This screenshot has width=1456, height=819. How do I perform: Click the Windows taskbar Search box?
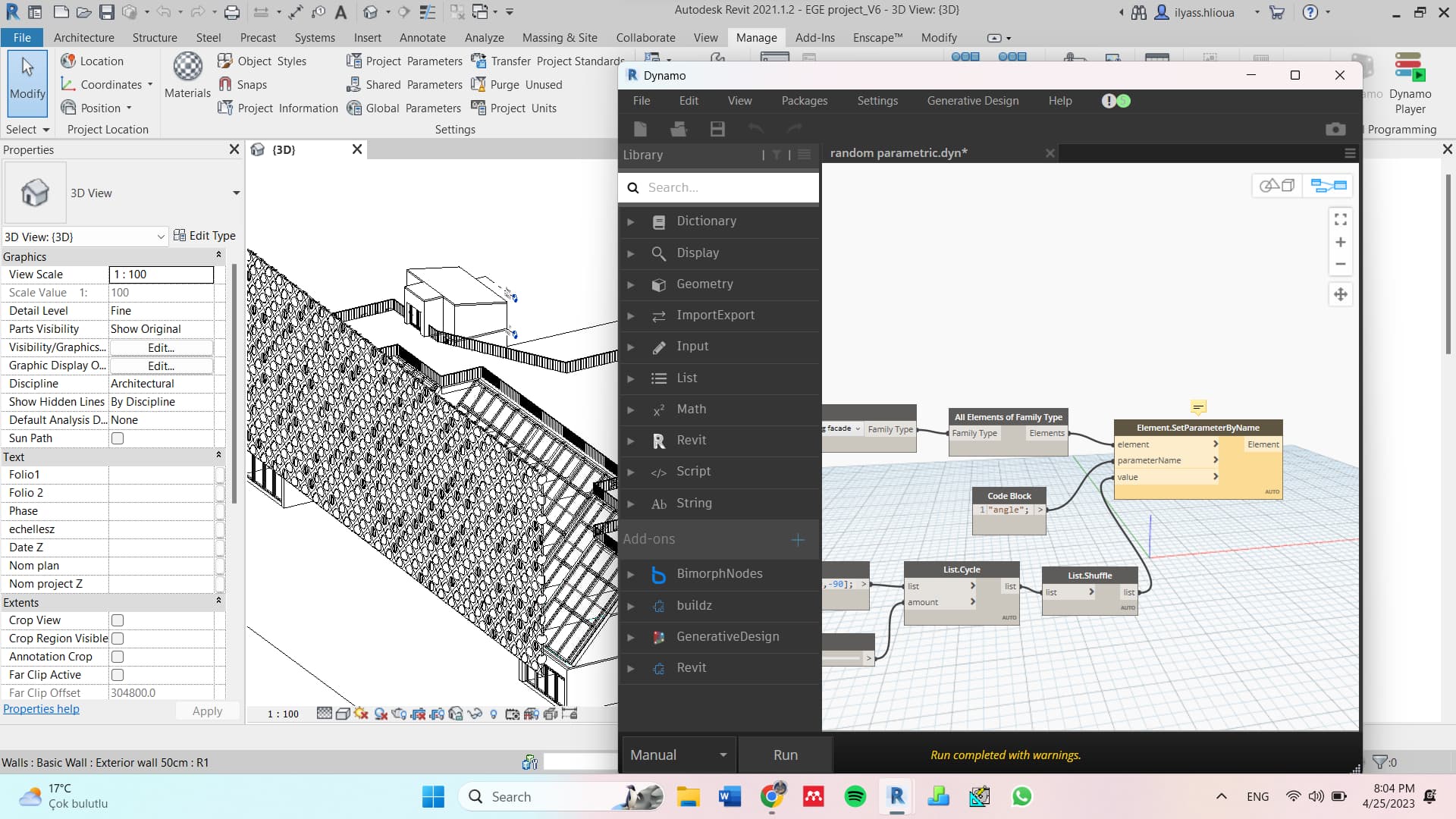pos(560,796)
